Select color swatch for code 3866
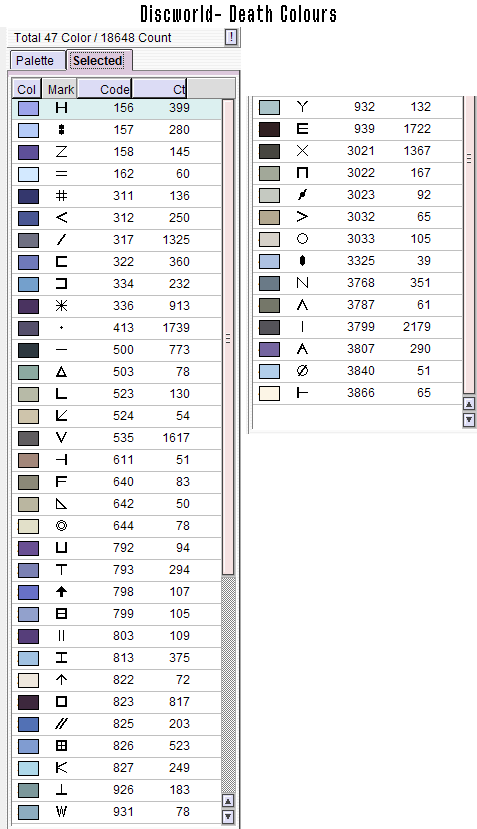 [270, 393]
